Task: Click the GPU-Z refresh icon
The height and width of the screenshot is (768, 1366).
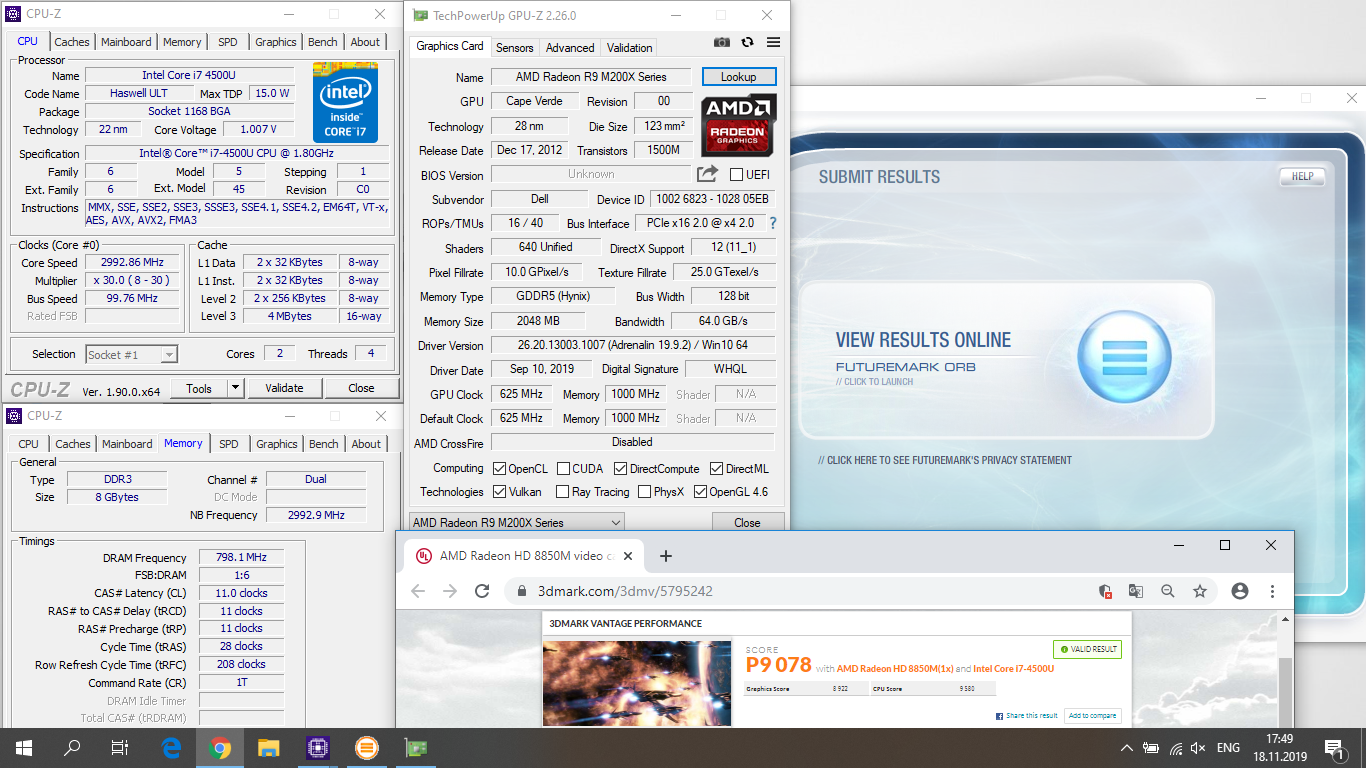Action: point(747,42)
